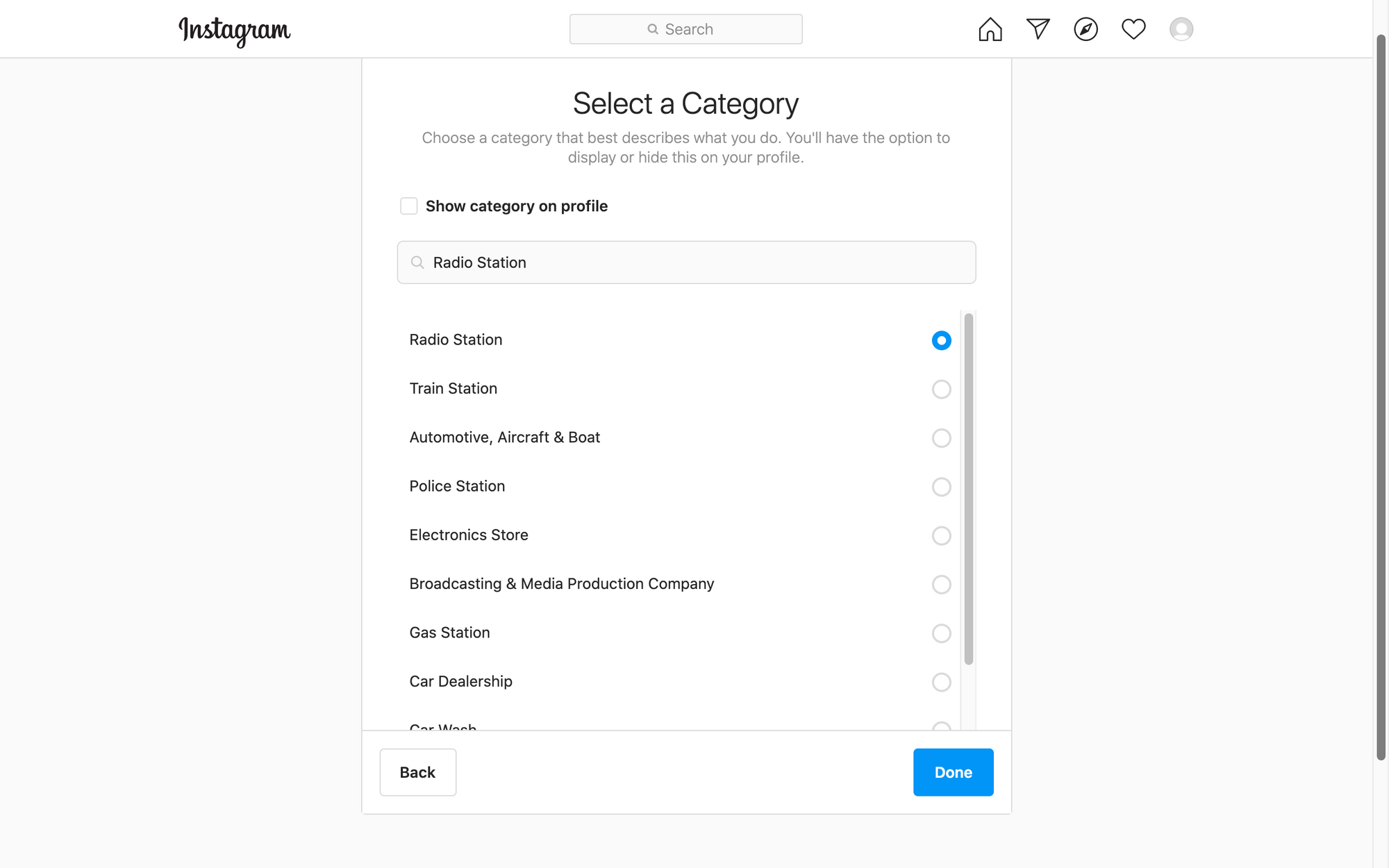Select the Car Dealership category
Screen dimensions: 1389x868
coord(940,681)
